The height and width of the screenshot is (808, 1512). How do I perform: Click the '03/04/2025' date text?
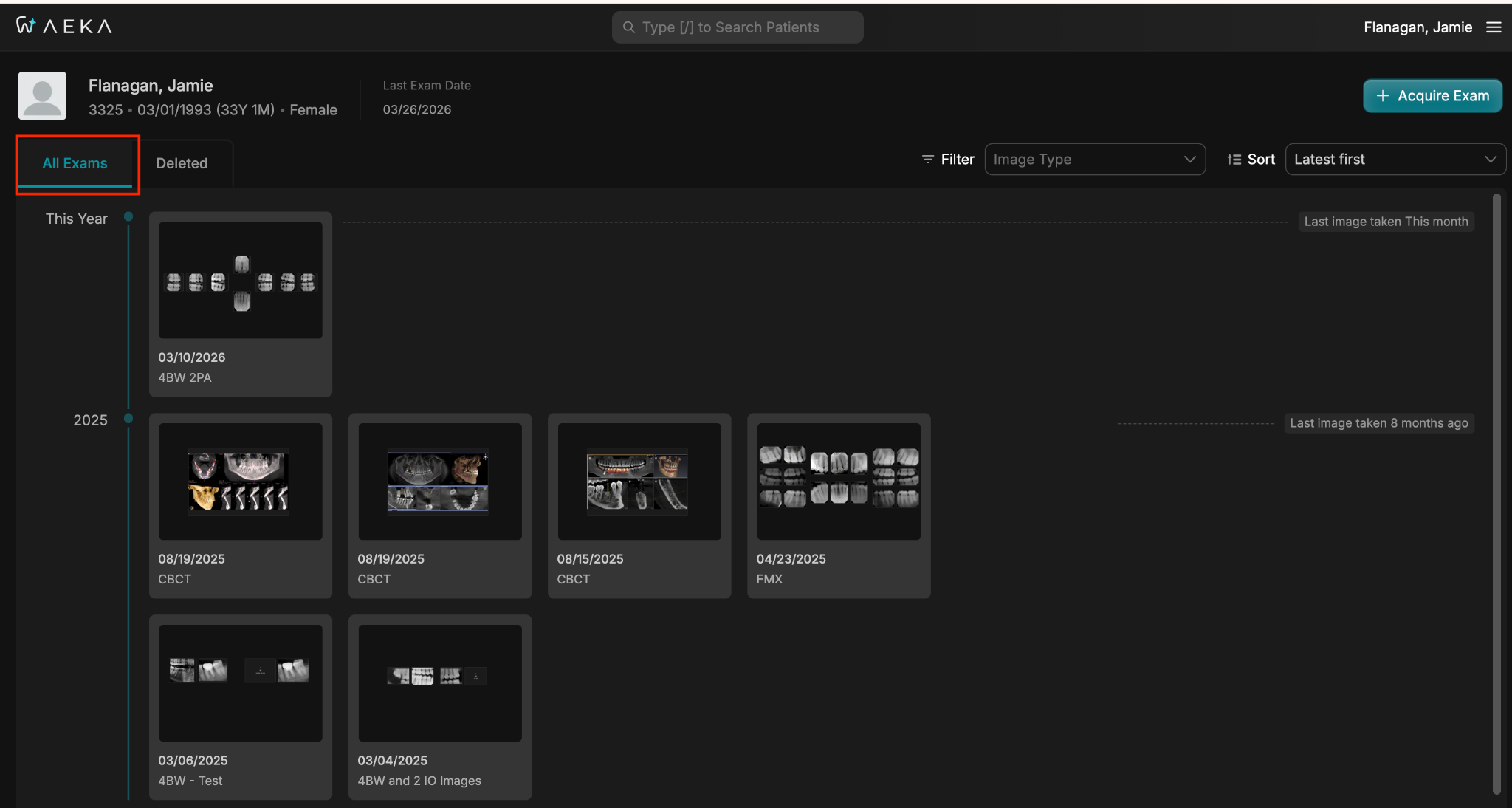coord(392,761)
